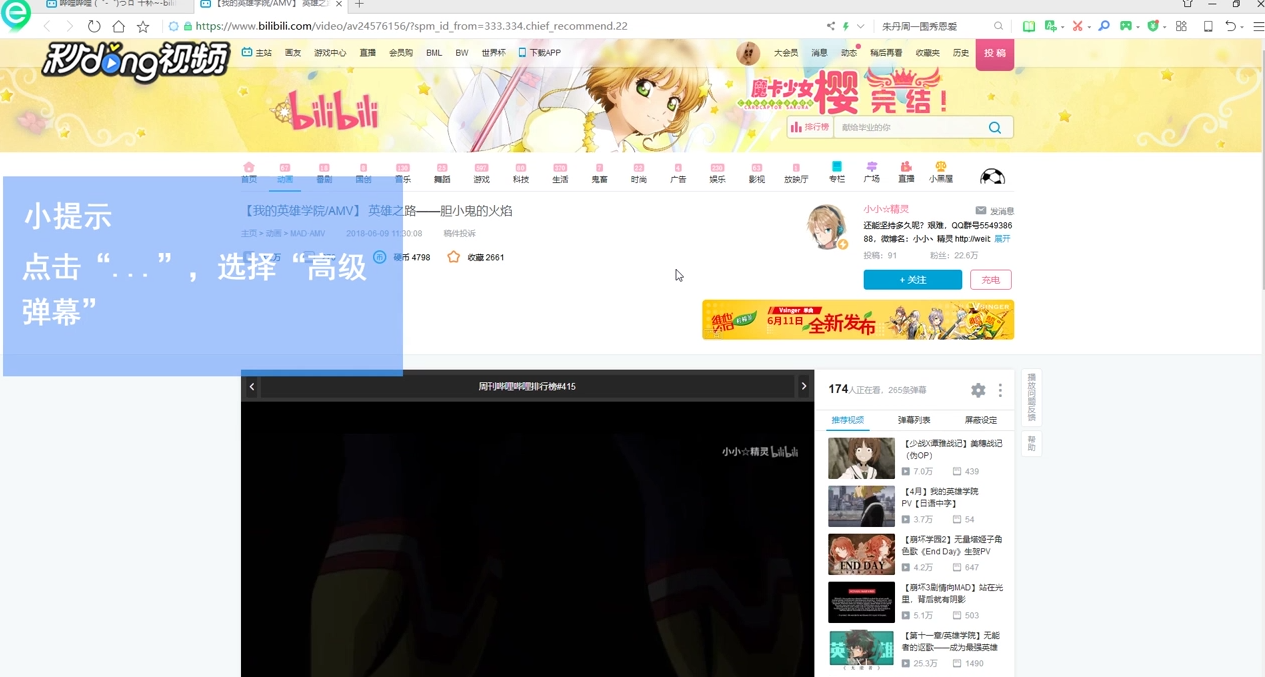Open 主站 in the top navigation

257,52
